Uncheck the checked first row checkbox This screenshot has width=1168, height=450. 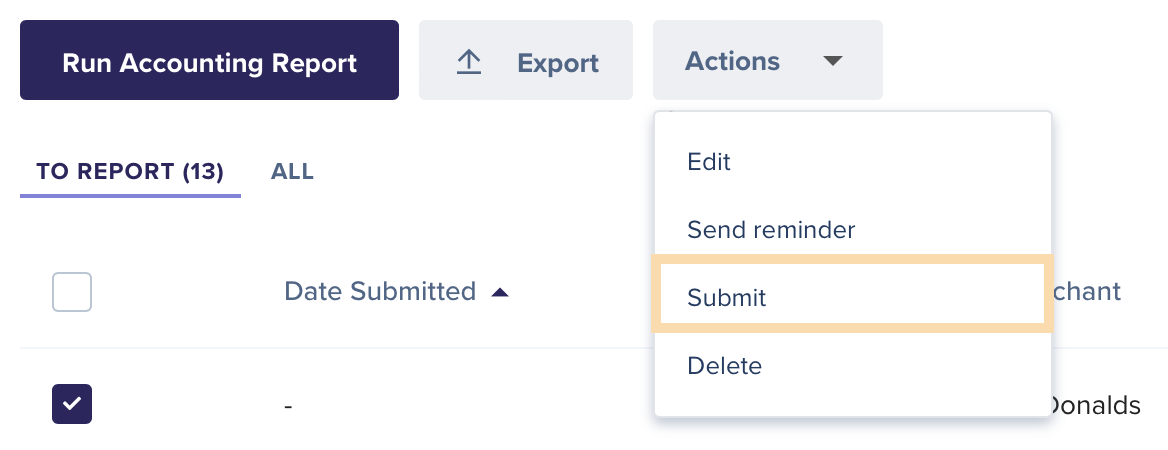point(72,404)
